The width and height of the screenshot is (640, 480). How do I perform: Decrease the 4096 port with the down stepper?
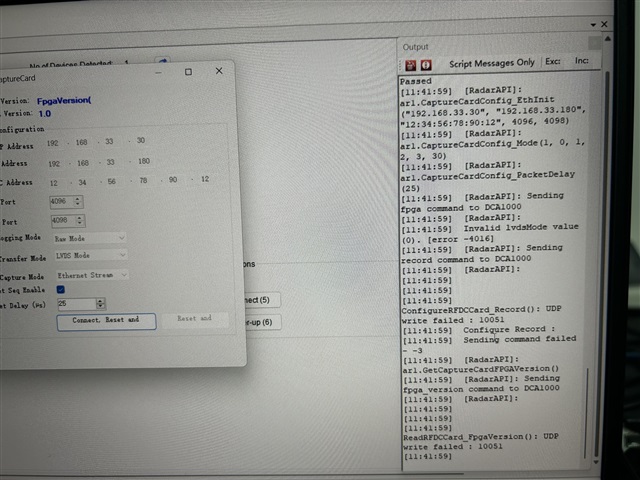point(78,204)
